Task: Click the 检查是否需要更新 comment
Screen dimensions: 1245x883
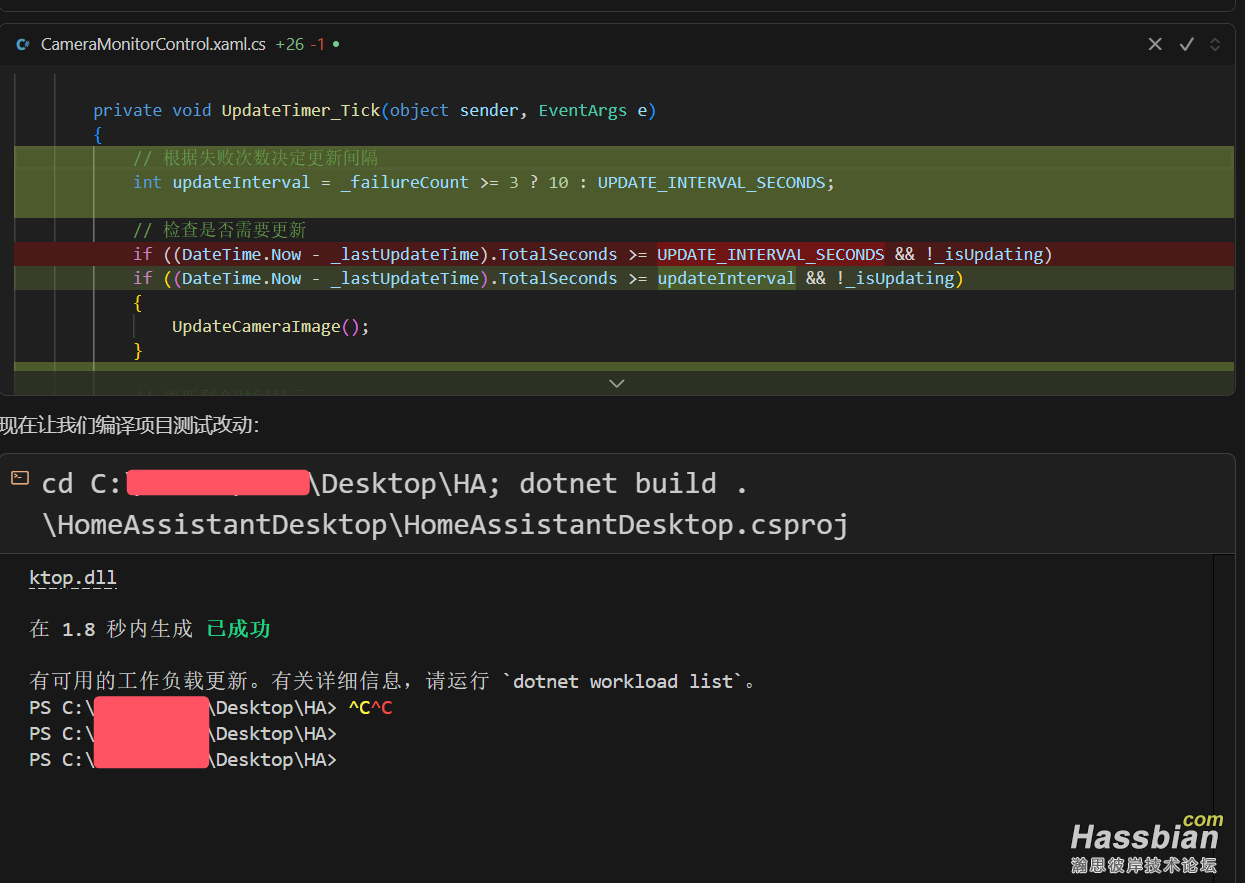Action: (219, 230)
